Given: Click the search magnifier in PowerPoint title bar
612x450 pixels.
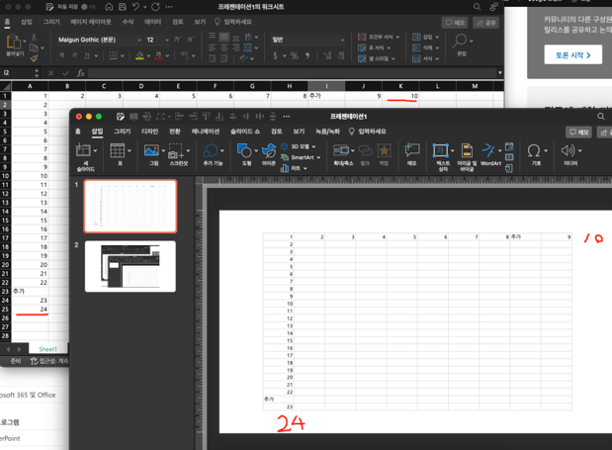Looking at the screenshot, I should [x=601, y=116].
